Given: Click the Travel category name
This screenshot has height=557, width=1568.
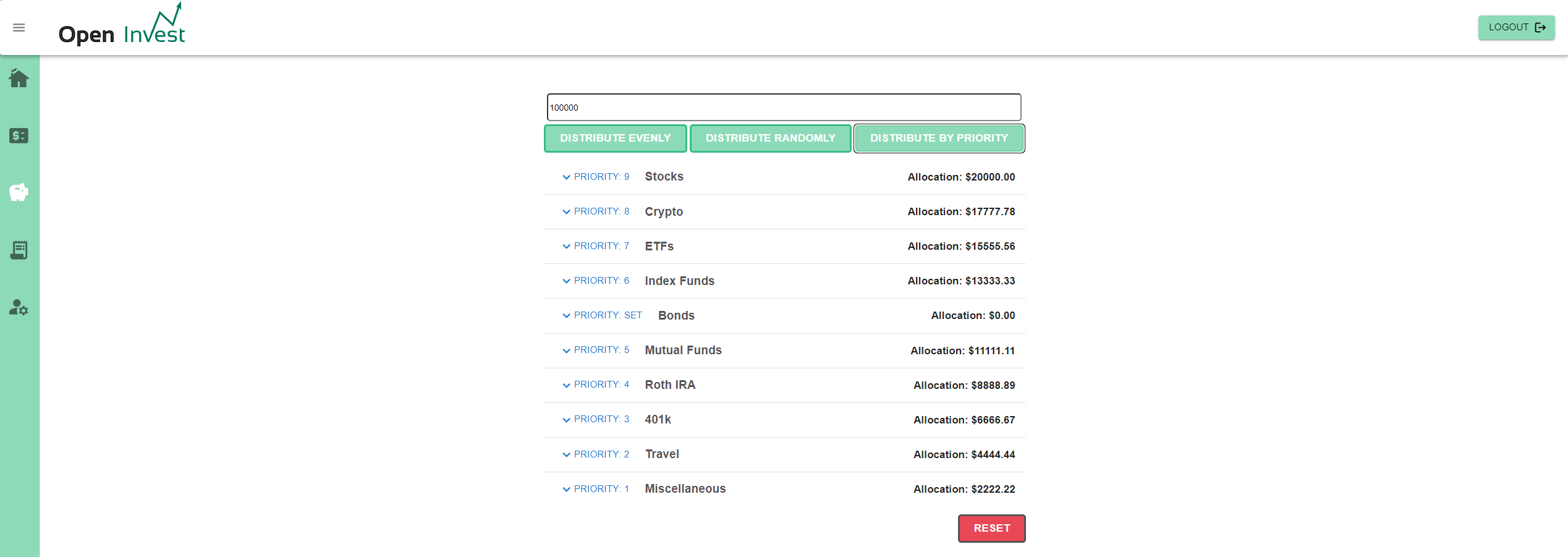Looking at the screenshot, I should tap(662, 454).
